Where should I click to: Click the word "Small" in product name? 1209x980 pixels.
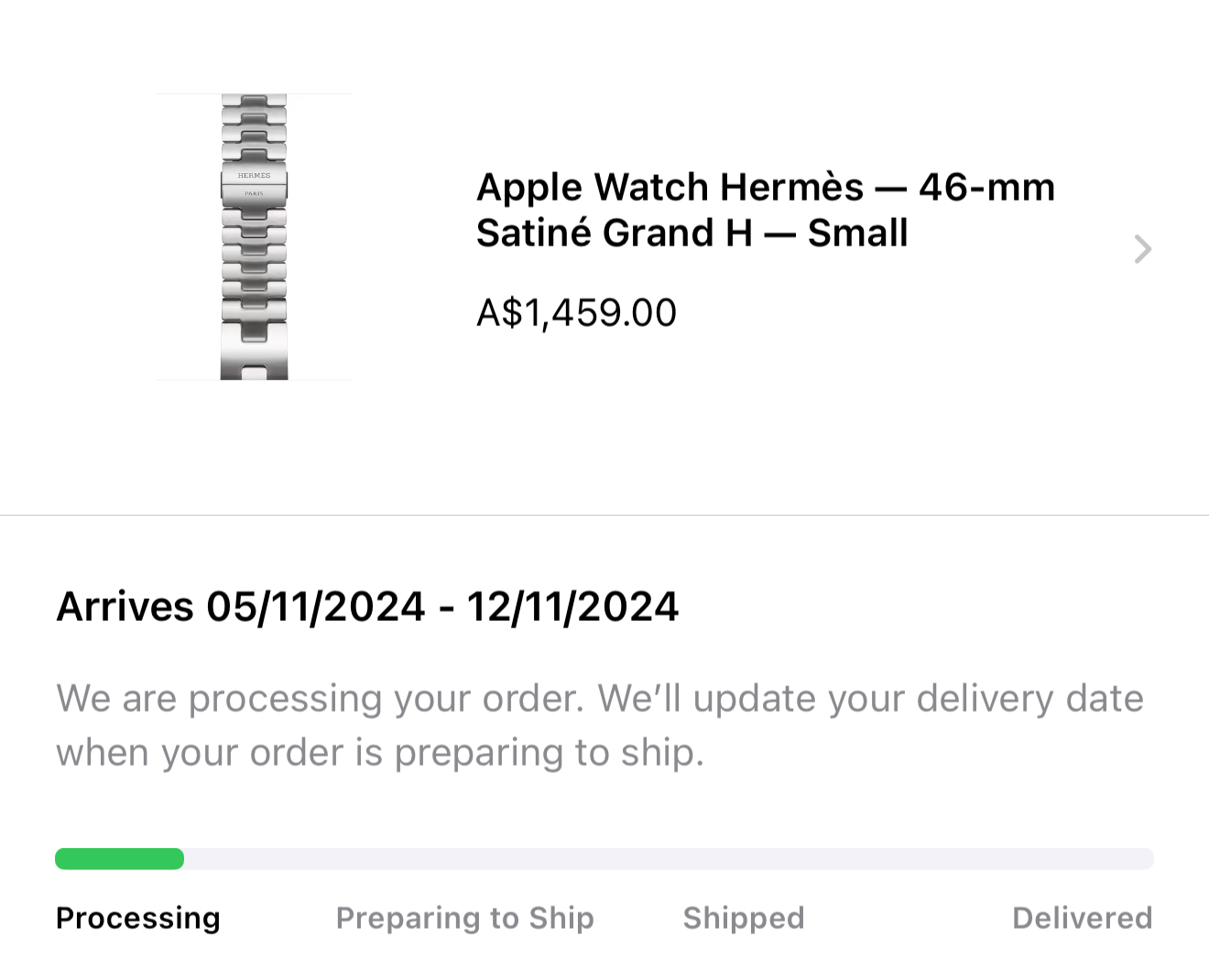tap(857, 234)
